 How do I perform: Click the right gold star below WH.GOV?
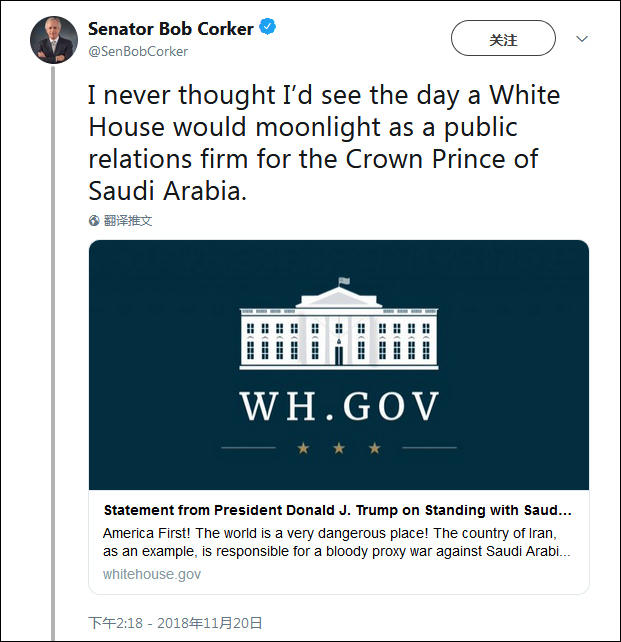(x=375, y=448)
